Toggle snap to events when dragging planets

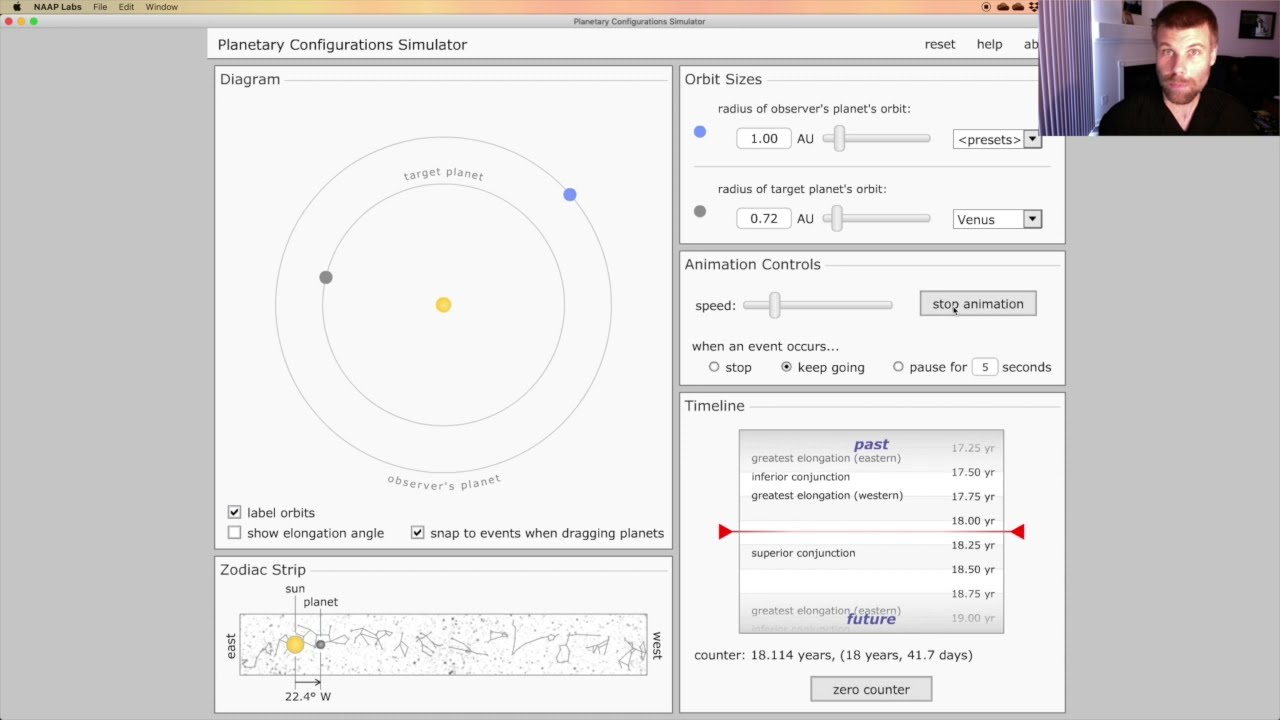(x=417, y=533)
